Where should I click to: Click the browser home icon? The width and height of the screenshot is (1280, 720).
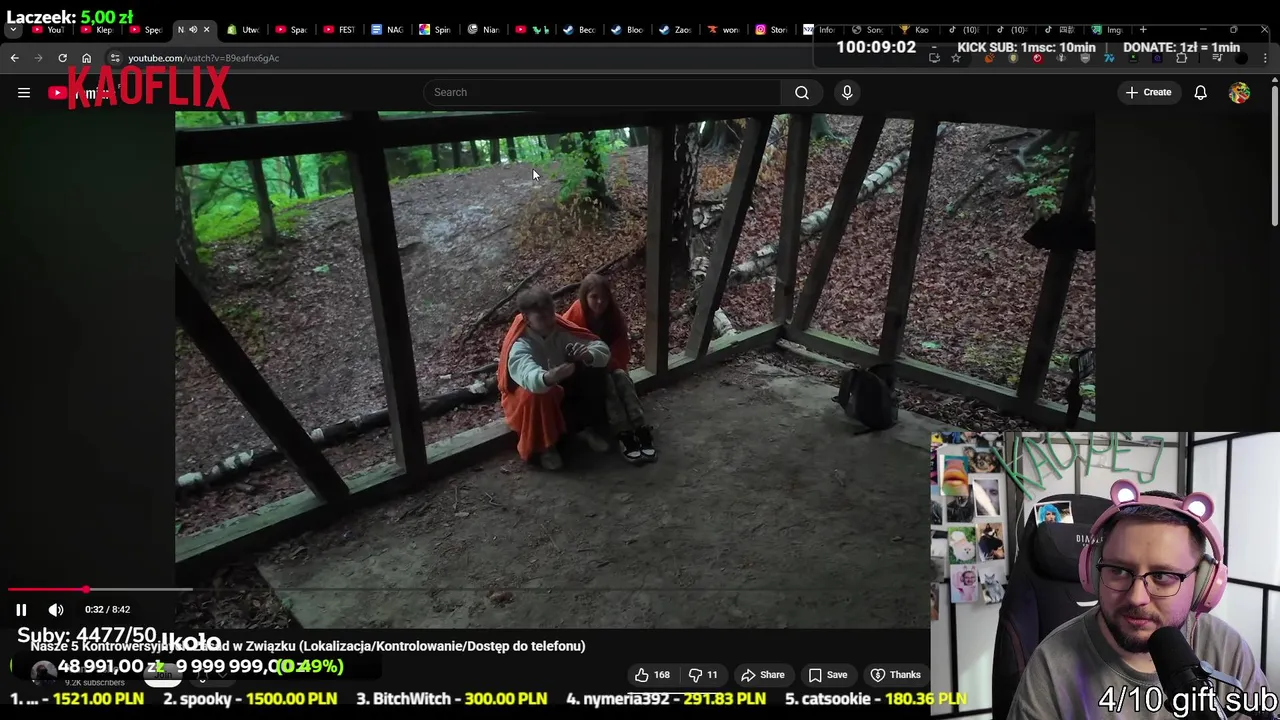[86, 58]
